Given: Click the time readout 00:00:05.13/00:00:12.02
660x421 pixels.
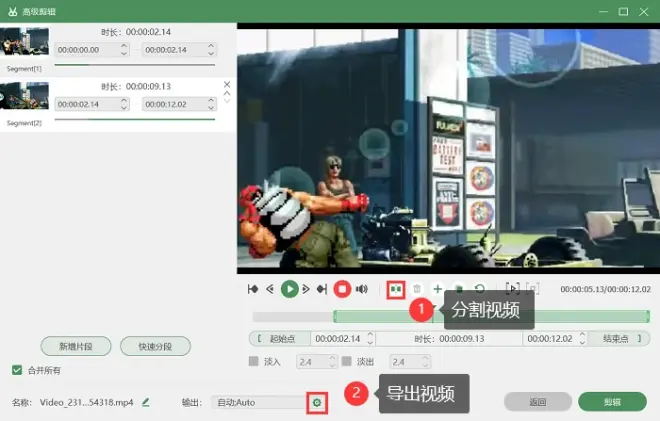Looking at the screenshot, I should [x=605, y=289].
